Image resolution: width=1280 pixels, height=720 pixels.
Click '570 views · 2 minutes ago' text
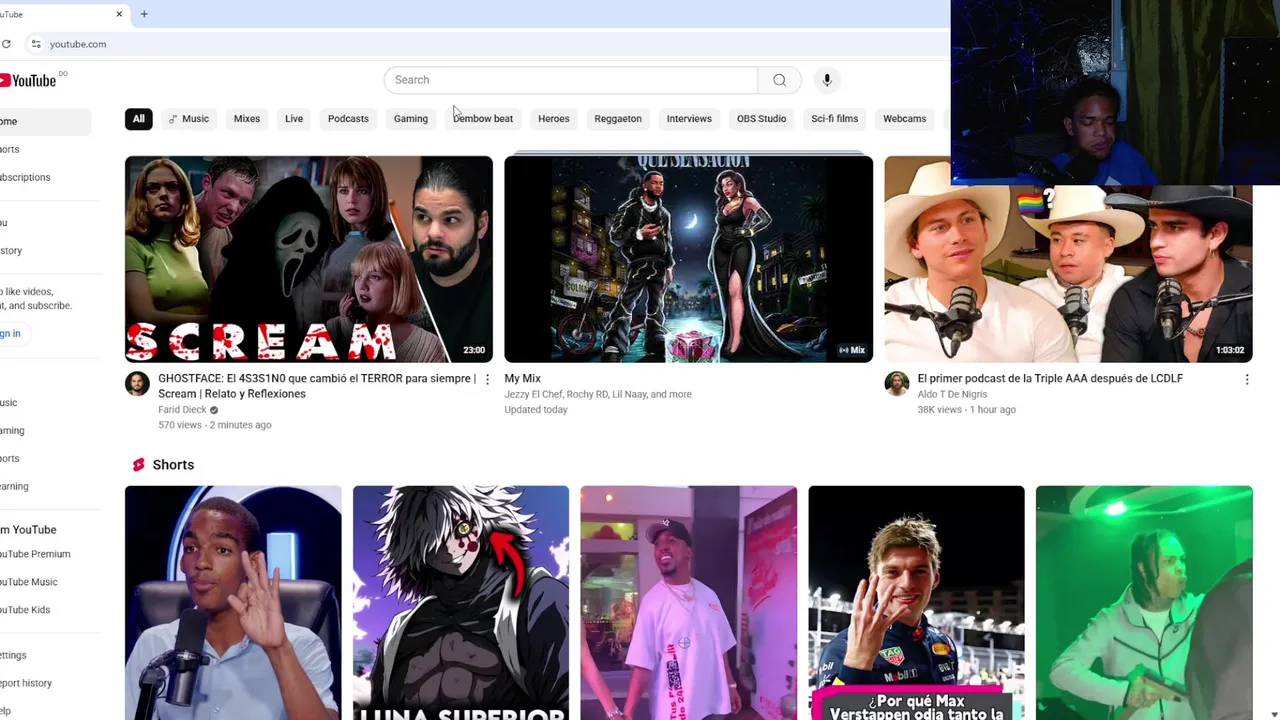coord(214,425)
